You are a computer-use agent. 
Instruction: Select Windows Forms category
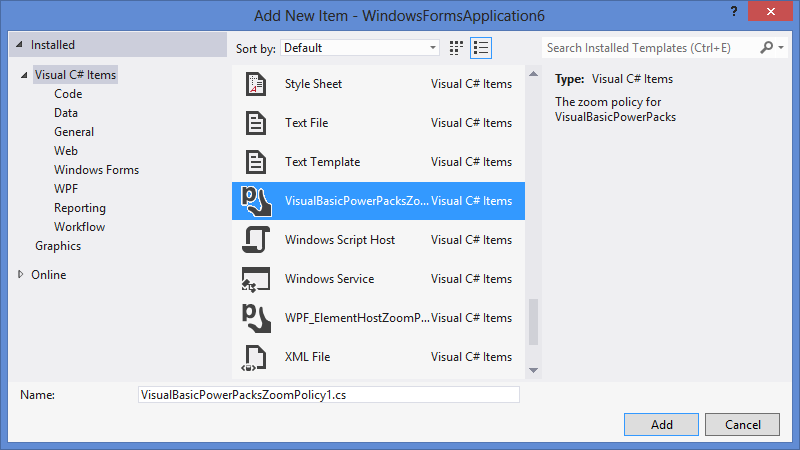96,170
